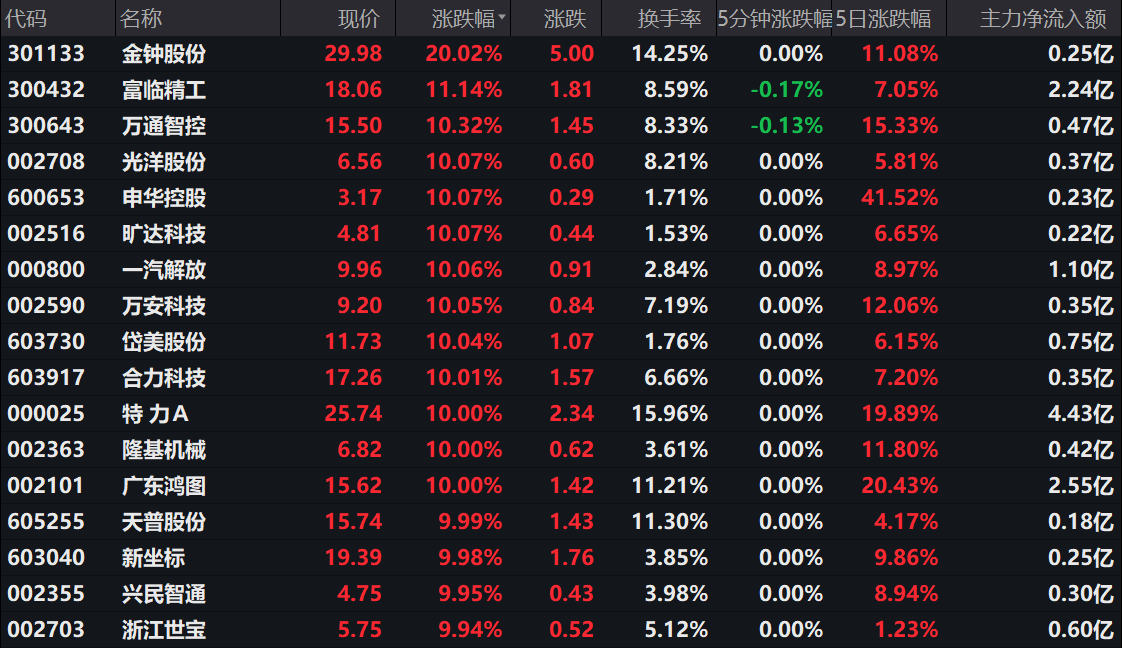Sort by the 主力净流入额 column header
This screenshot has height=648, width=1122.
[1043, 19]
